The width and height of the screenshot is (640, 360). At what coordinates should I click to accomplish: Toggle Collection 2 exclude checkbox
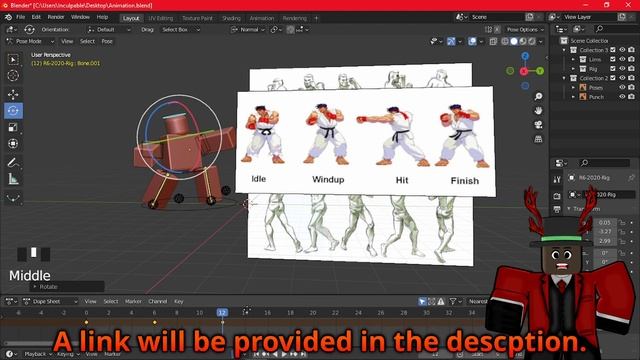[613, 78]
